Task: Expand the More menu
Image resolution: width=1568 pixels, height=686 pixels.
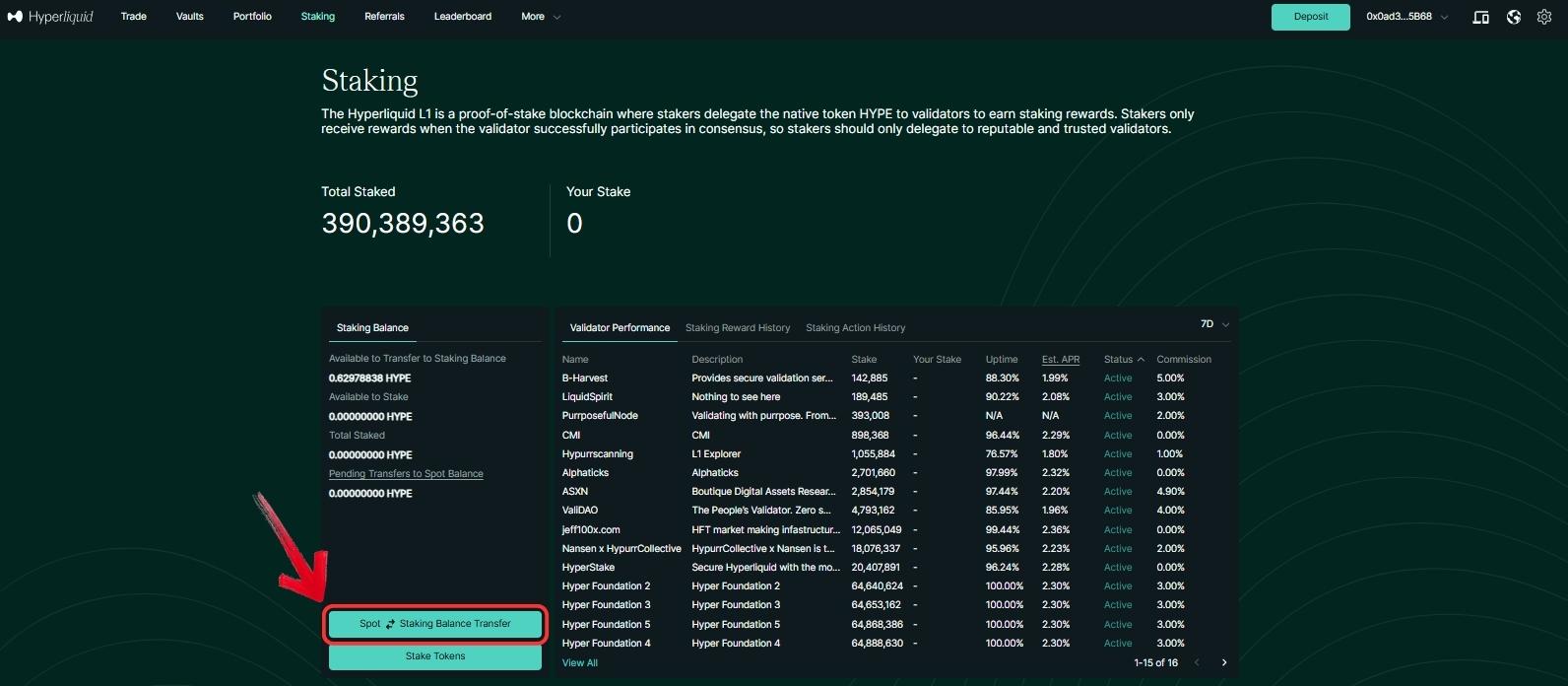Action: coord(541,17)
